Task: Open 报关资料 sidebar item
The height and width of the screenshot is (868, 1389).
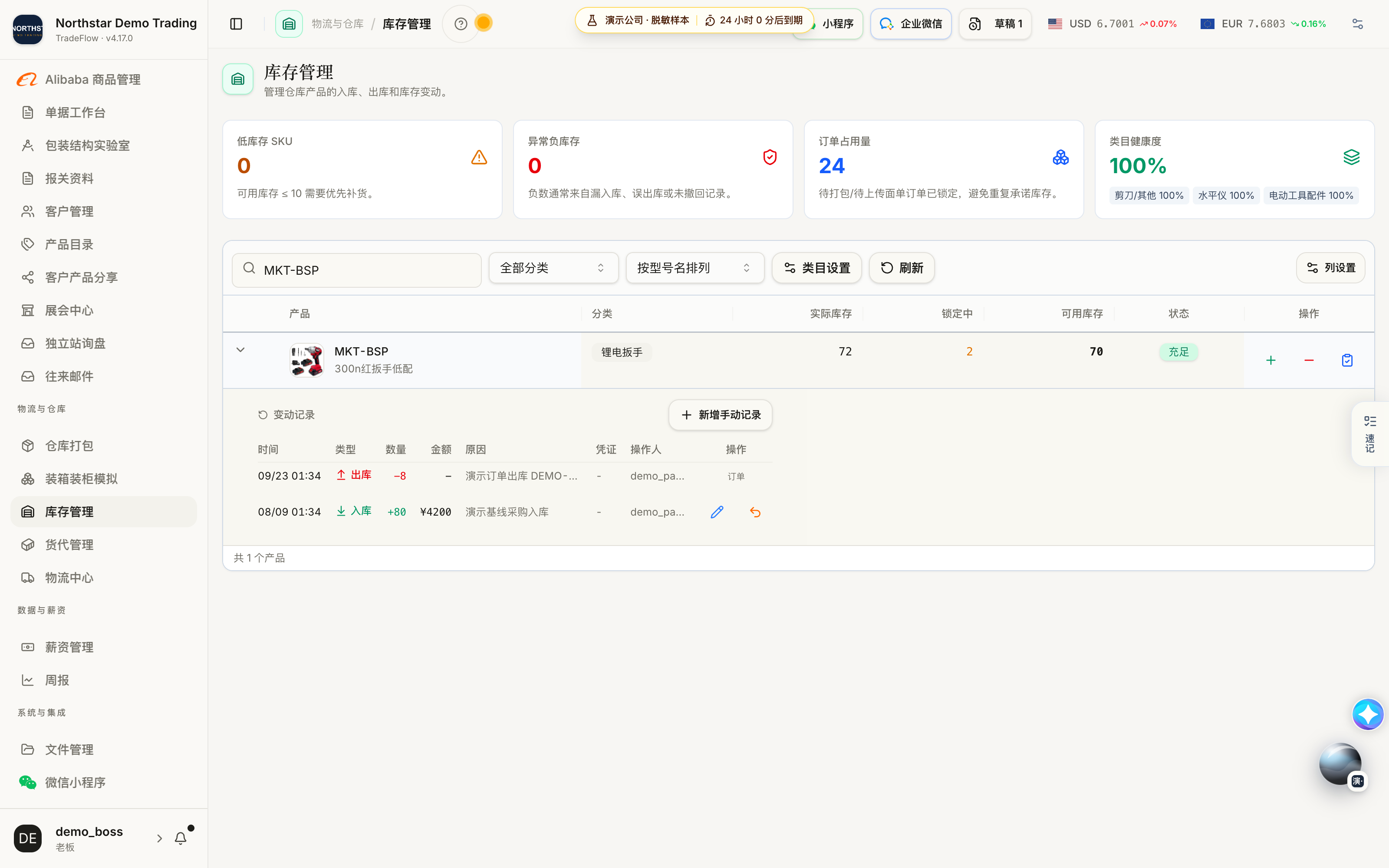Action: [103, 178]
